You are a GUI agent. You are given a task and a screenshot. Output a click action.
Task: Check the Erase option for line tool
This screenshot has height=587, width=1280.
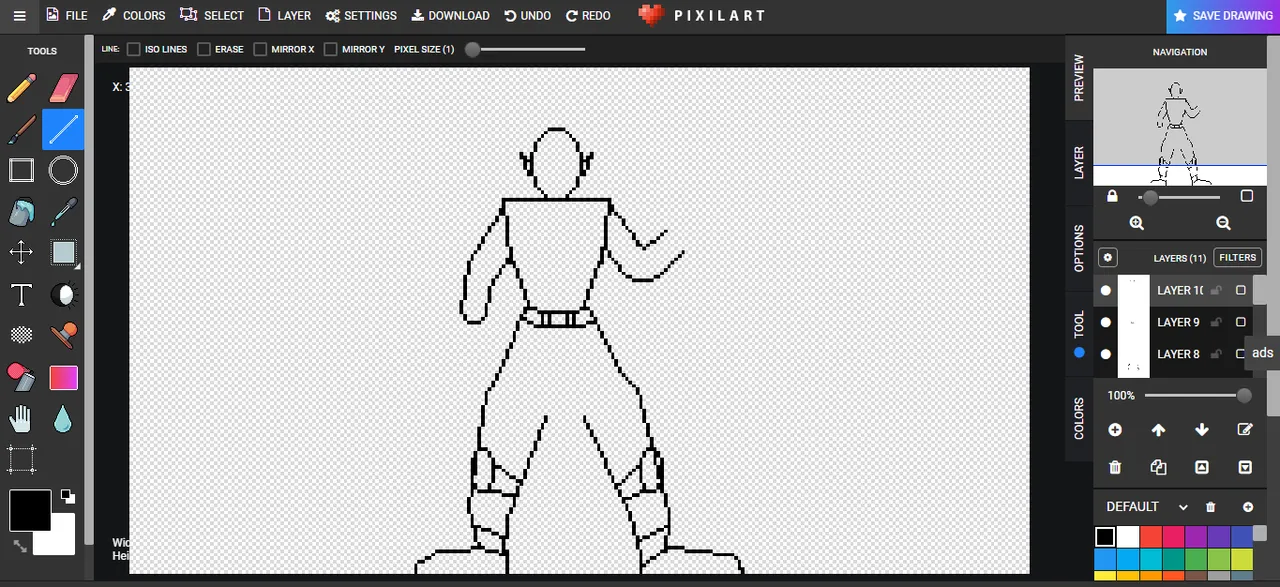coord(204,49)
